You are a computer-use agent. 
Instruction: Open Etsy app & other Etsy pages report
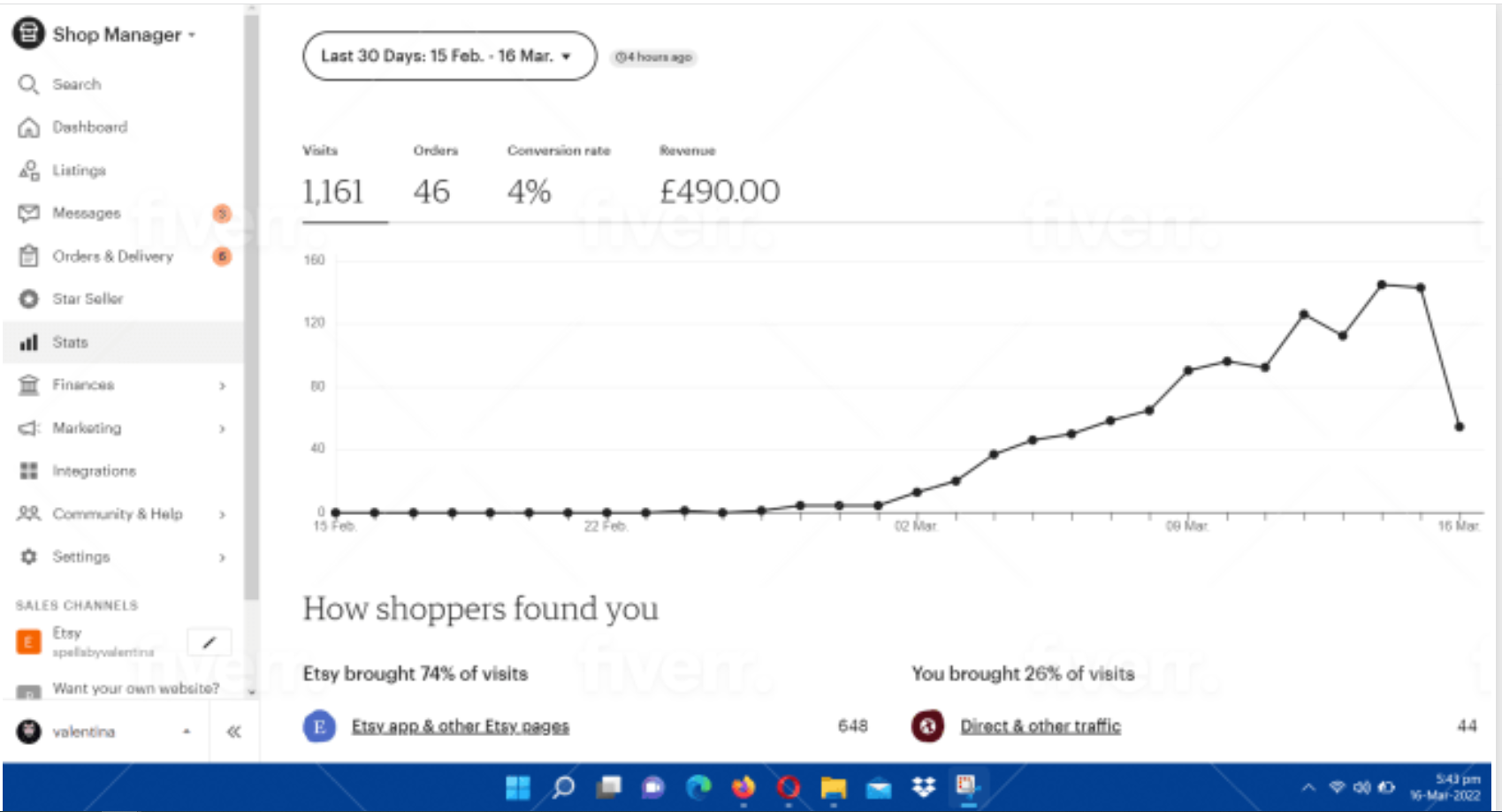pyautogui.click(x=460, y=725)
